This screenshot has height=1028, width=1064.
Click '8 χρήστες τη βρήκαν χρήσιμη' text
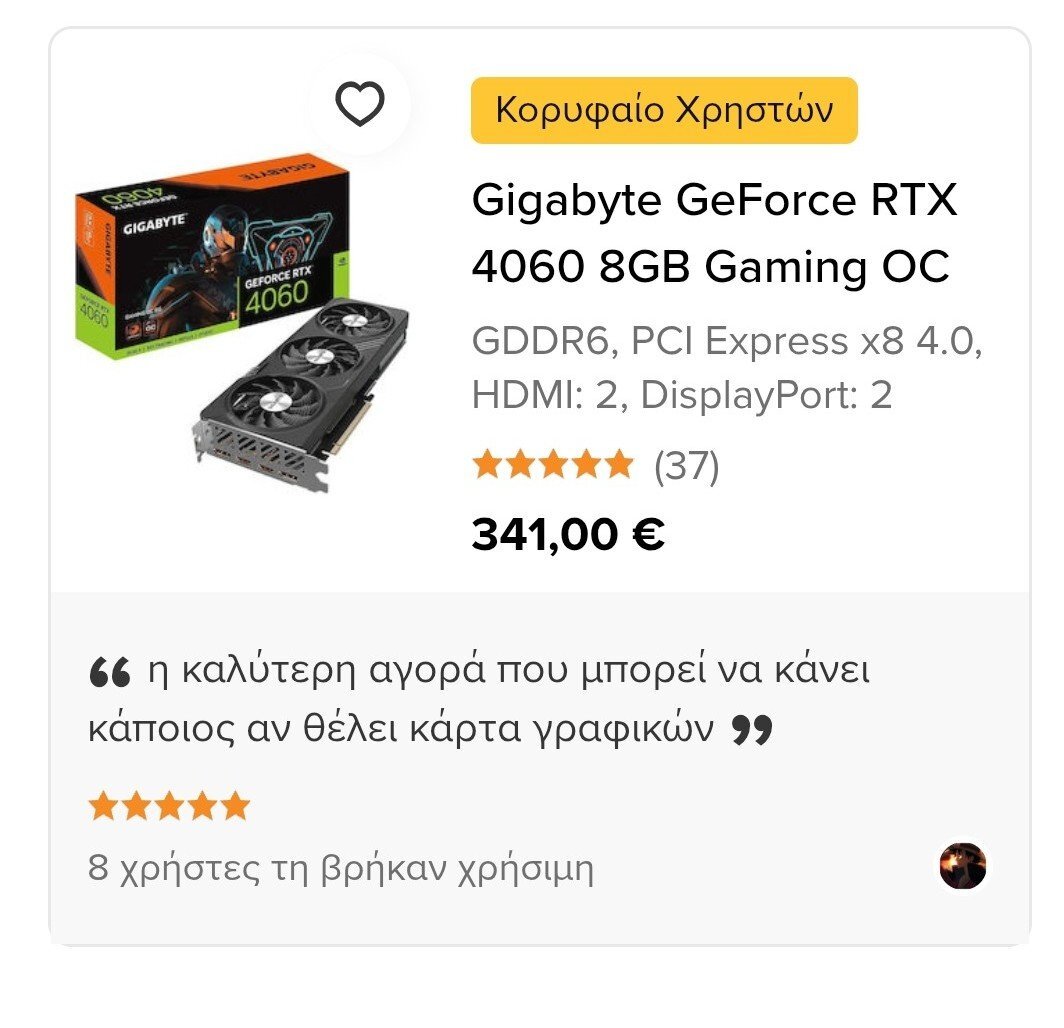341,868
